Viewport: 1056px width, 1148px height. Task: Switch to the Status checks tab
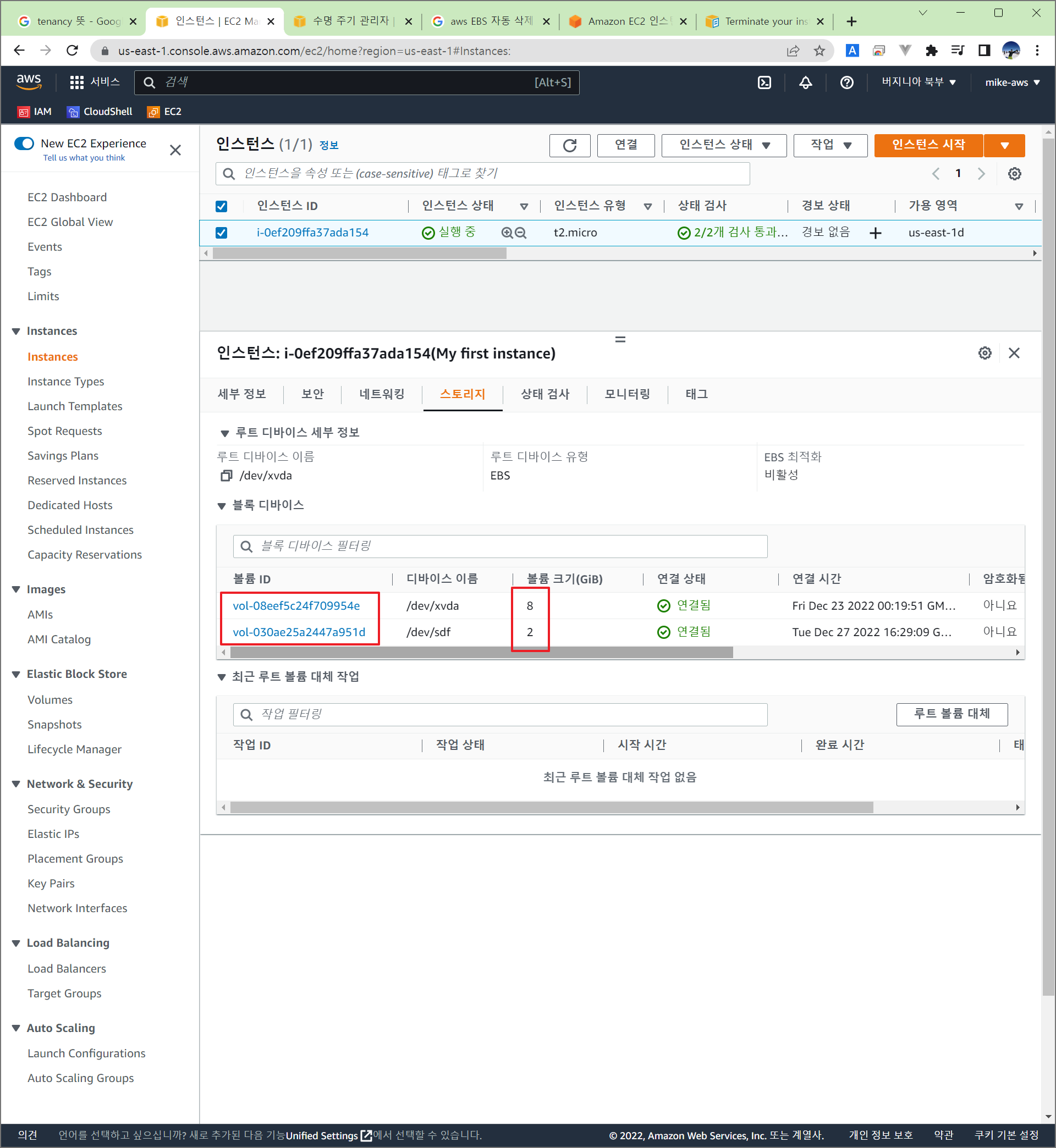[x=545, y=394]
